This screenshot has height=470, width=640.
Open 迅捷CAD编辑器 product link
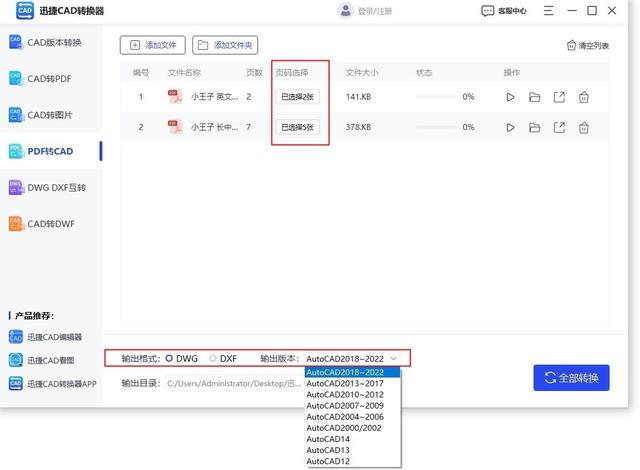click(x=45, y=337)
